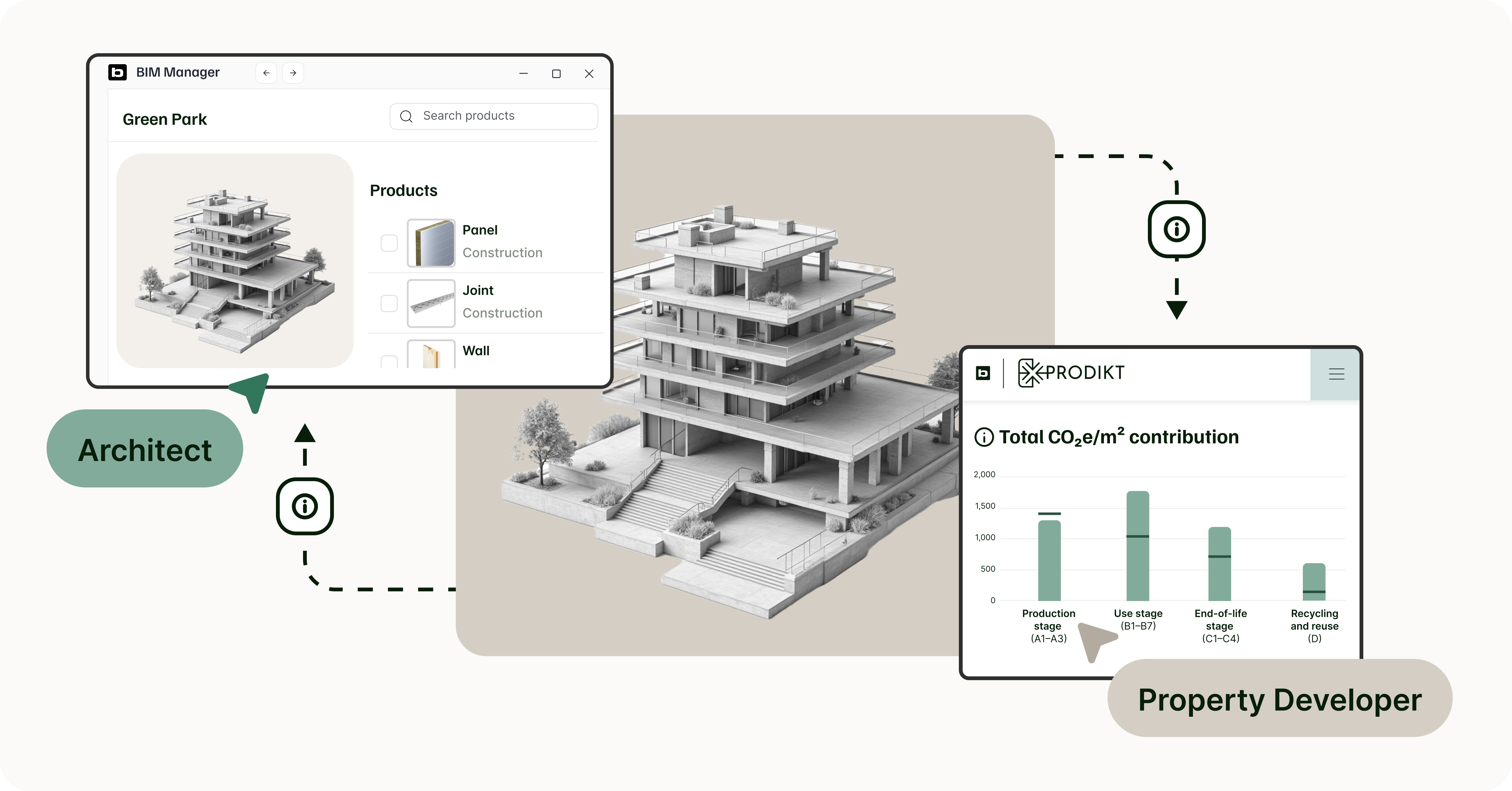Go back with the left arrow button
This screenshot has width=1512, height=791.
point(266,73)
